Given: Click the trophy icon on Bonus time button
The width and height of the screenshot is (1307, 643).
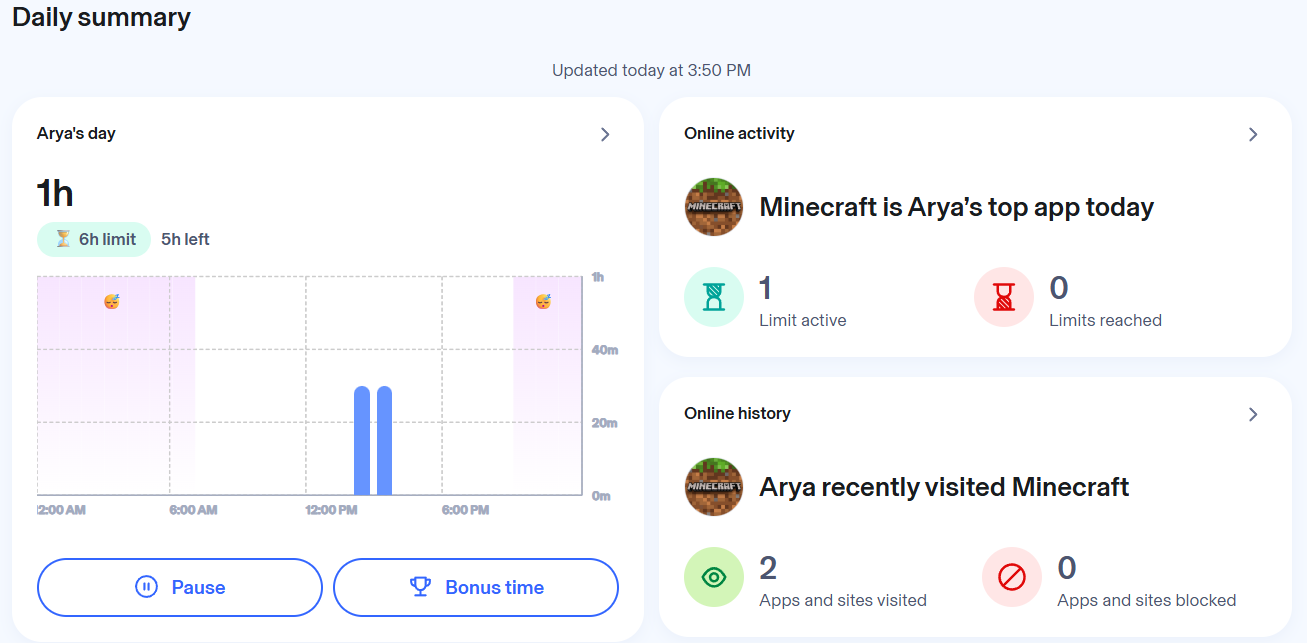Looking at the screenshot, I should (421, 587).
